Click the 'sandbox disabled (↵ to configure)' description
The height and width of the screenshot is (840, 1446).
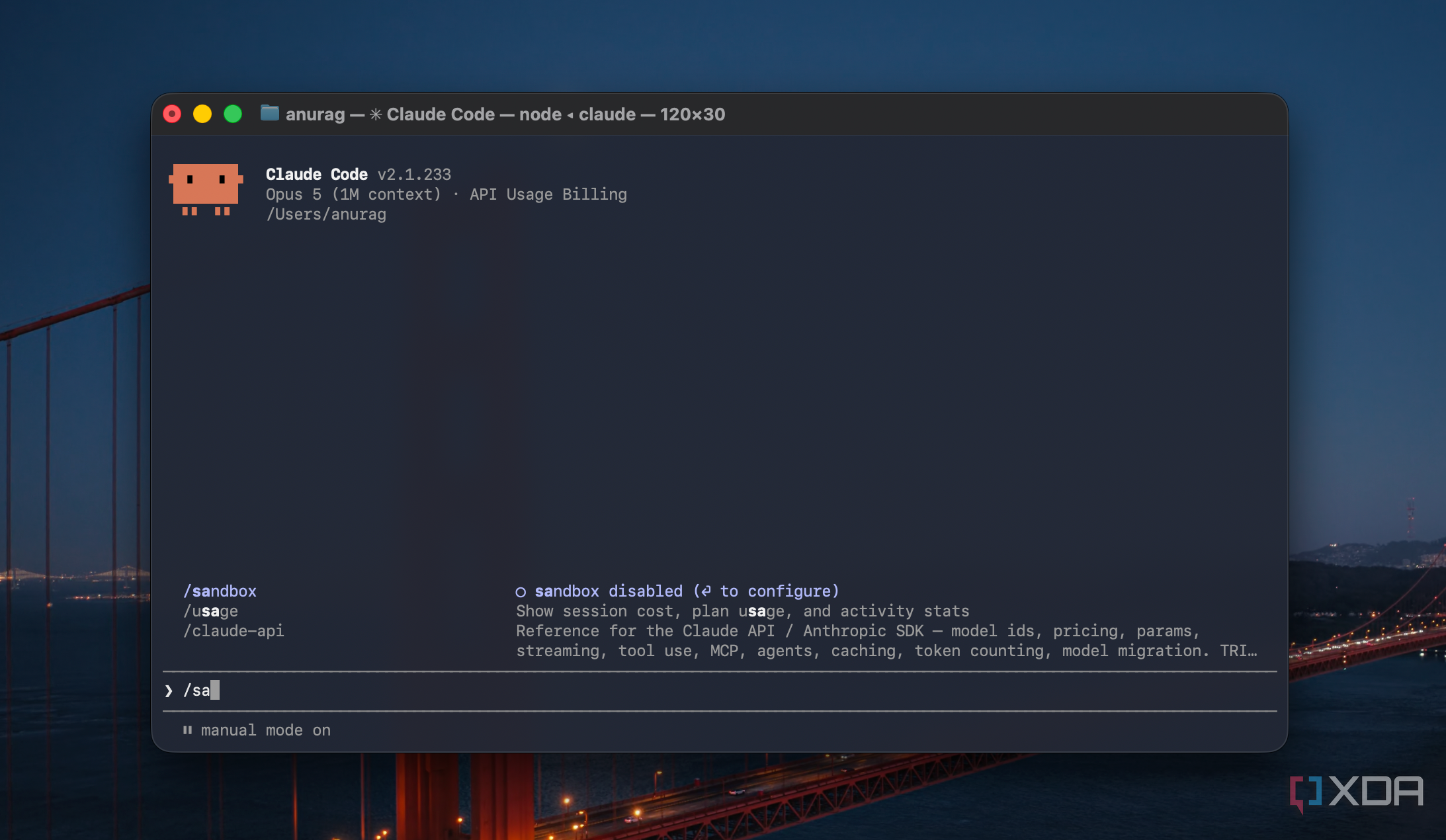pyautogui.click(x=687, y=591)
